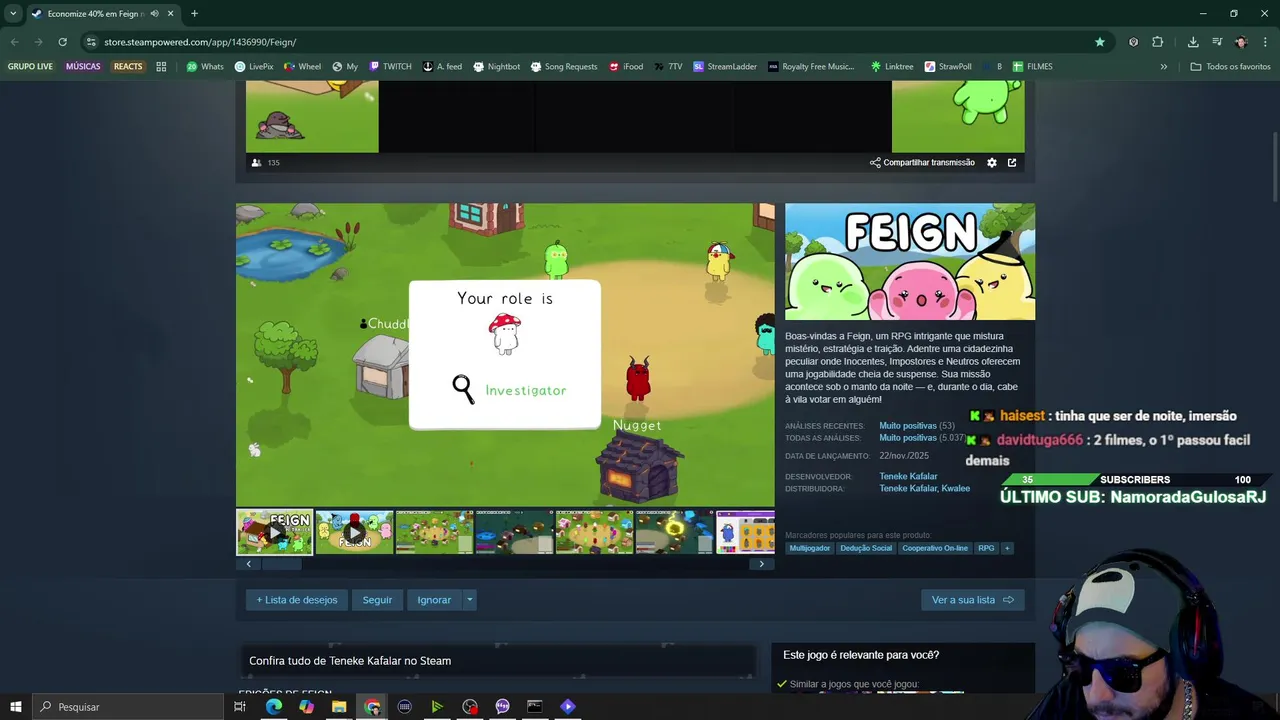Image resolution: width=1280 pixels, height=720 pixels.
Task: Open the StrawPoll bookmark
Action: [948, 67]
